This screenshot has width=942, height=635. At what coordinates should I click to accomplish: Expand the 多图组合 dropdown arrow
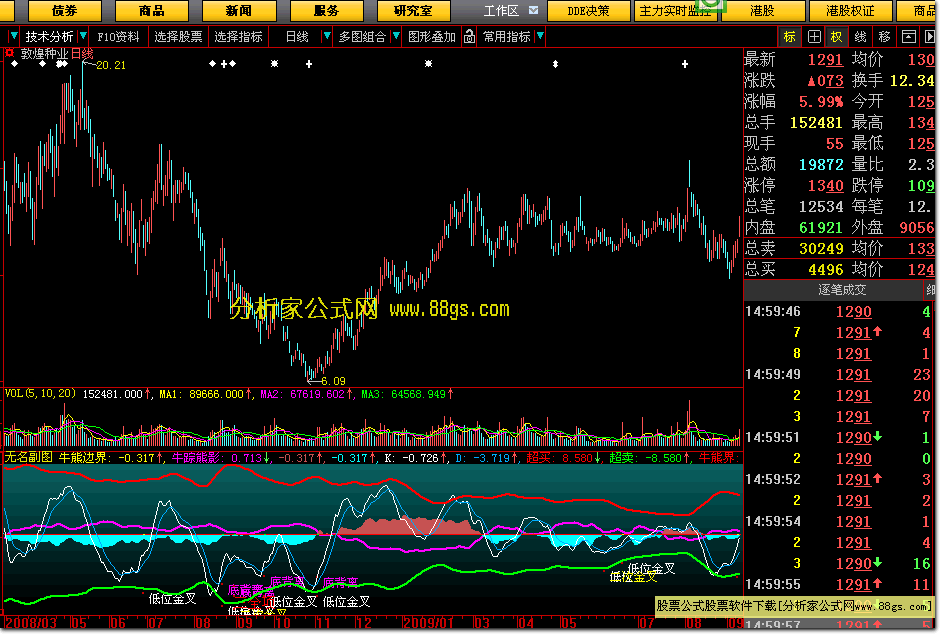396,37
